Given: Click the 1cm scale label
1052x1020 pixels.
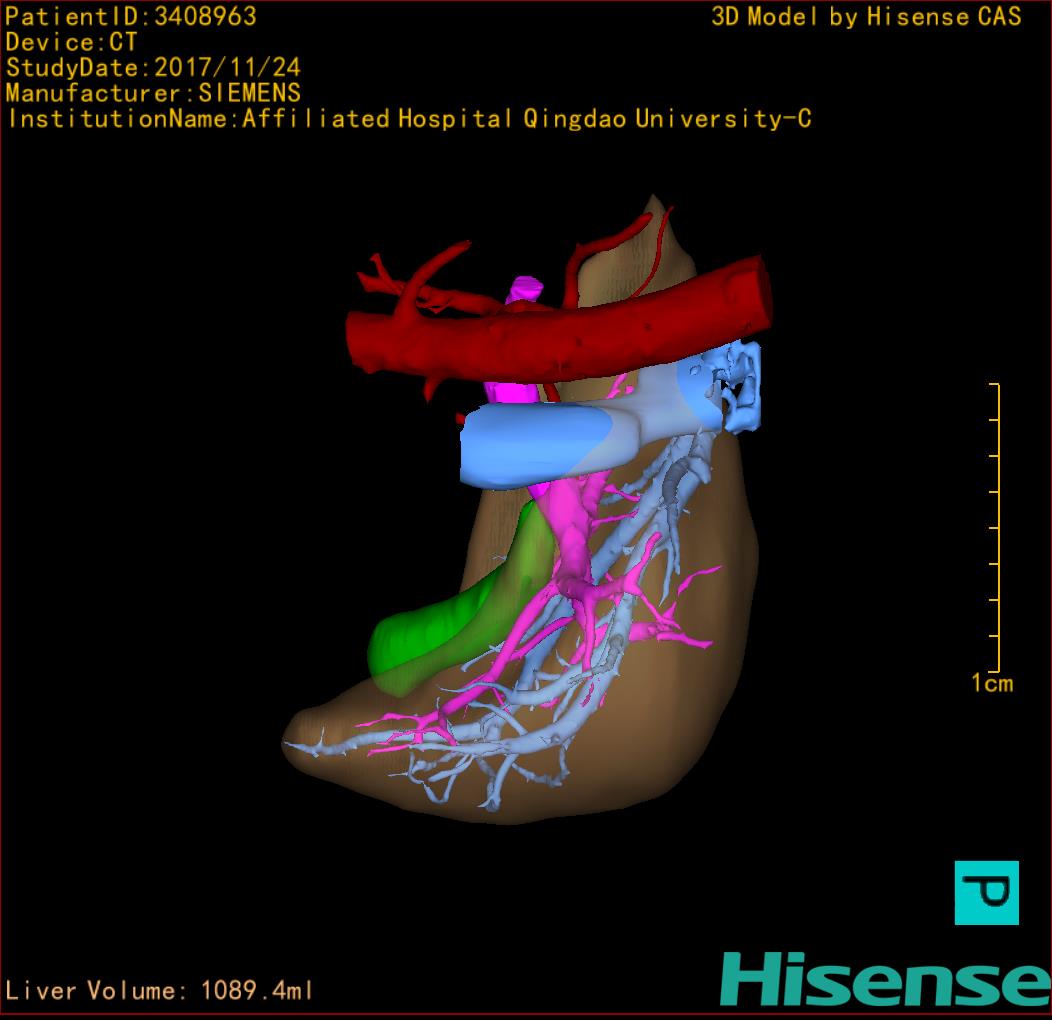Looking at the screenshot, I should [991, 684].
